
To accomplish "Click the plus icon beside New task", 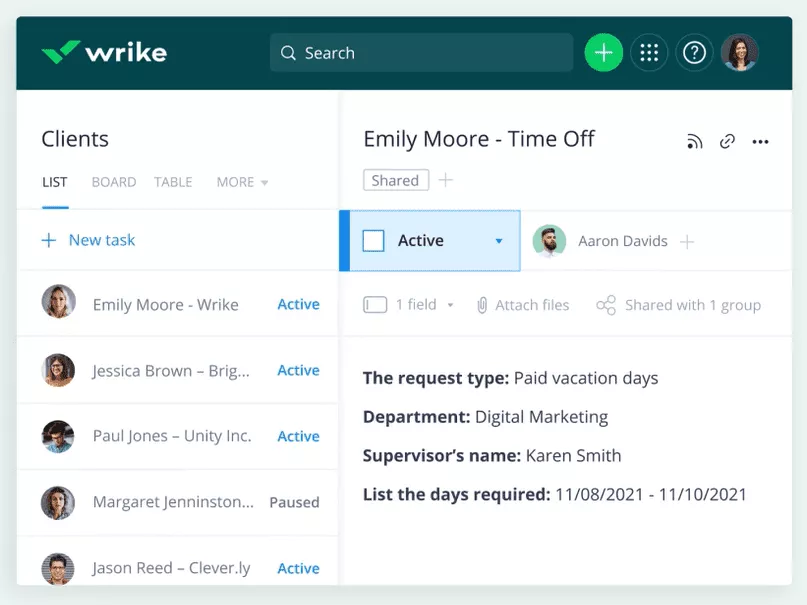I will click(x=49, y=240).
